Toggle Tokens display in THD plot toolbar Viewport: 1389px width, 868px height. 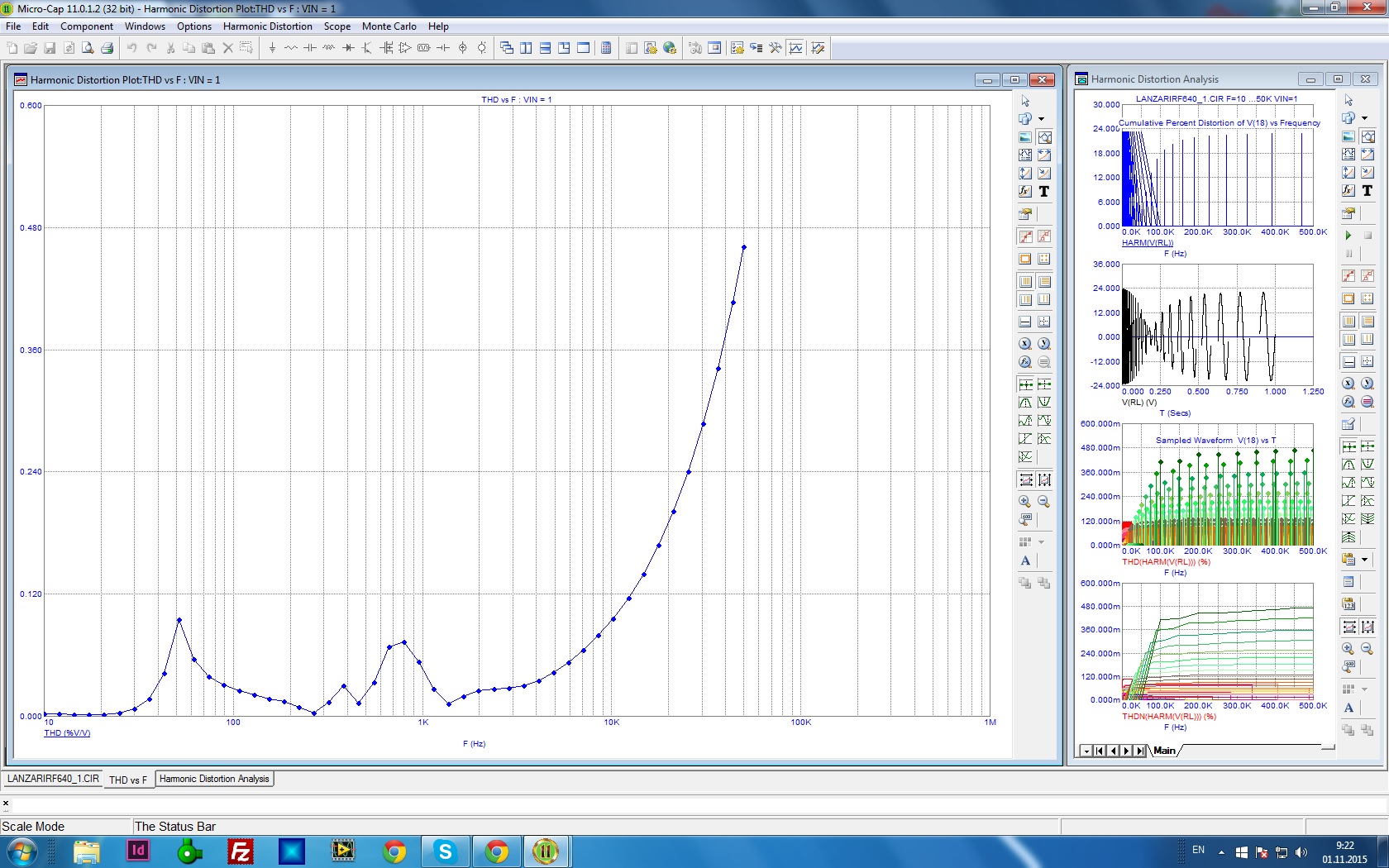click(1044, 237)
